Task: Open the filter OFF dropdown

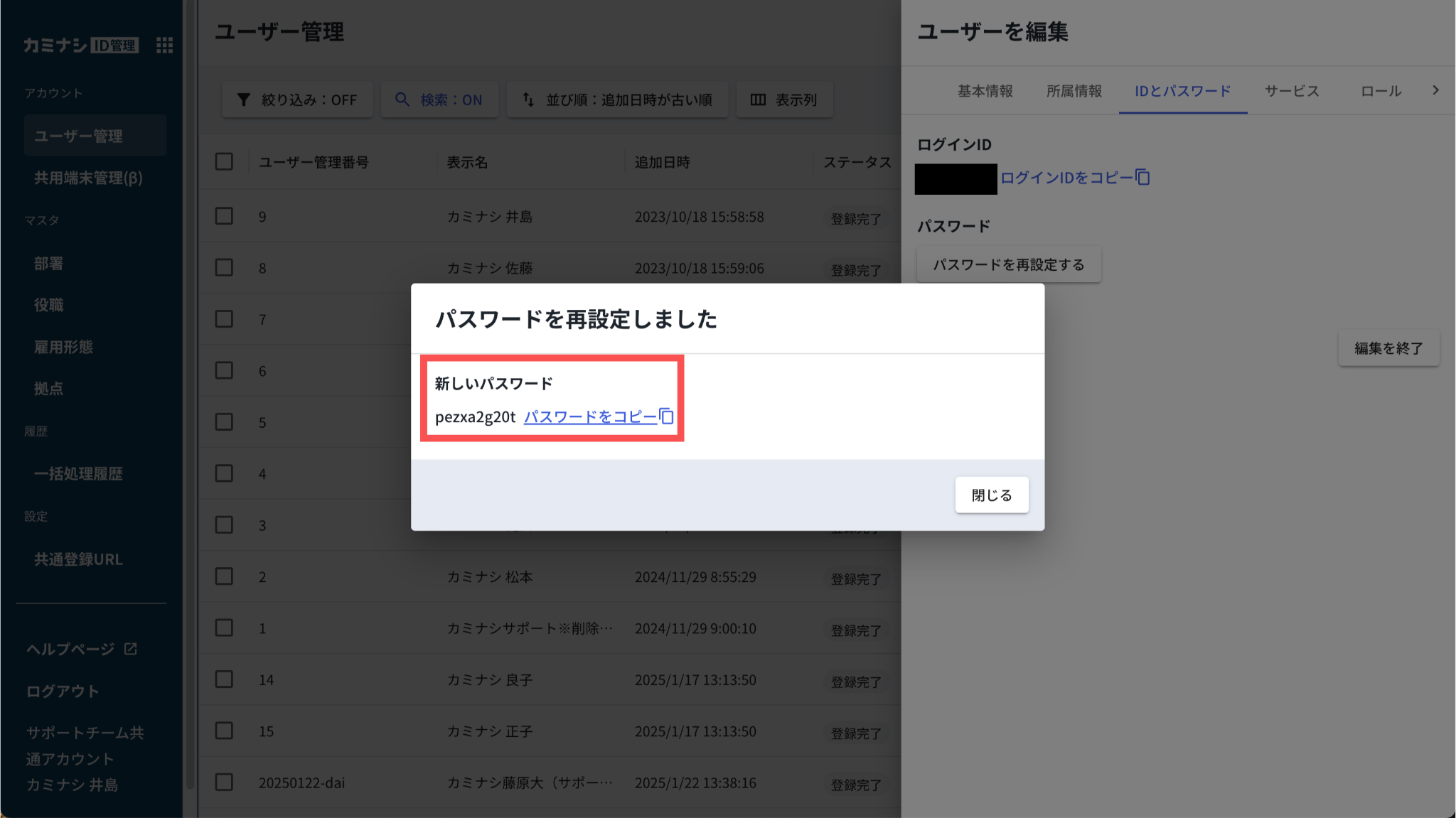Action: [x=309, y=99]
